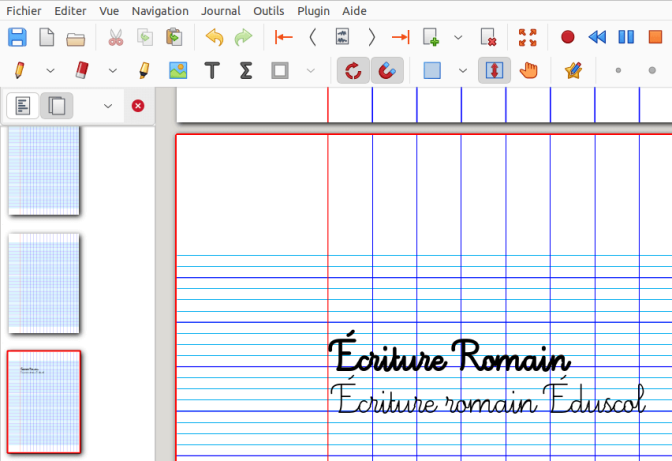Insert a new page after current
This screenshot has height=461, width=672.
coord(431,37)
